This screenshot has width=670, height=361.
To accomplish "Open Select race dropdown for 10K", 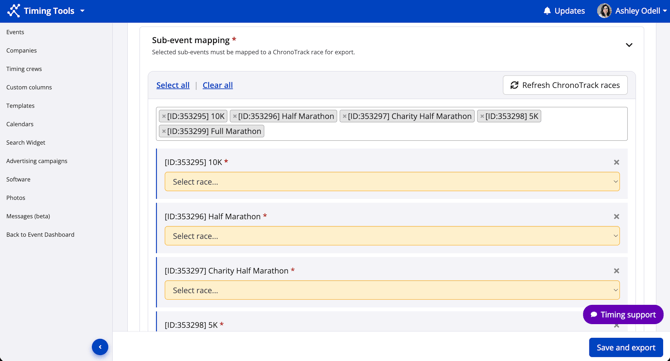I will tap(392, 182).
